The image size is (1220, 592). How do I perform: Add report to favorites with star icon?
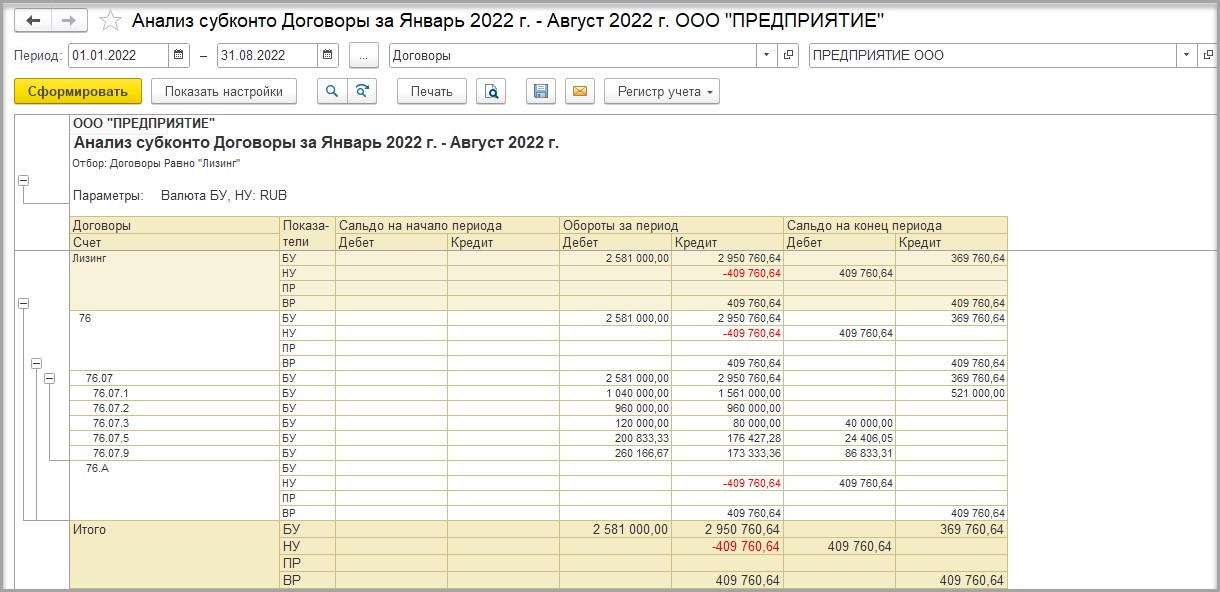pos(111,20)
